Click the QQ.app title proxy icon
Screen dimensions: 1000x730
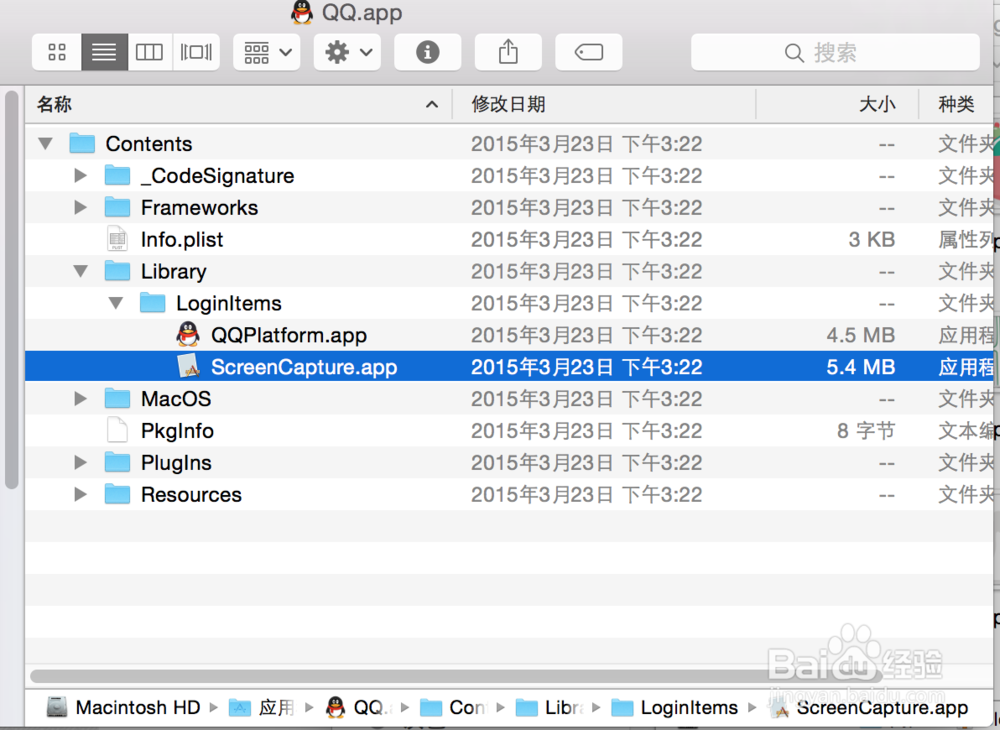tap(302, 12)
